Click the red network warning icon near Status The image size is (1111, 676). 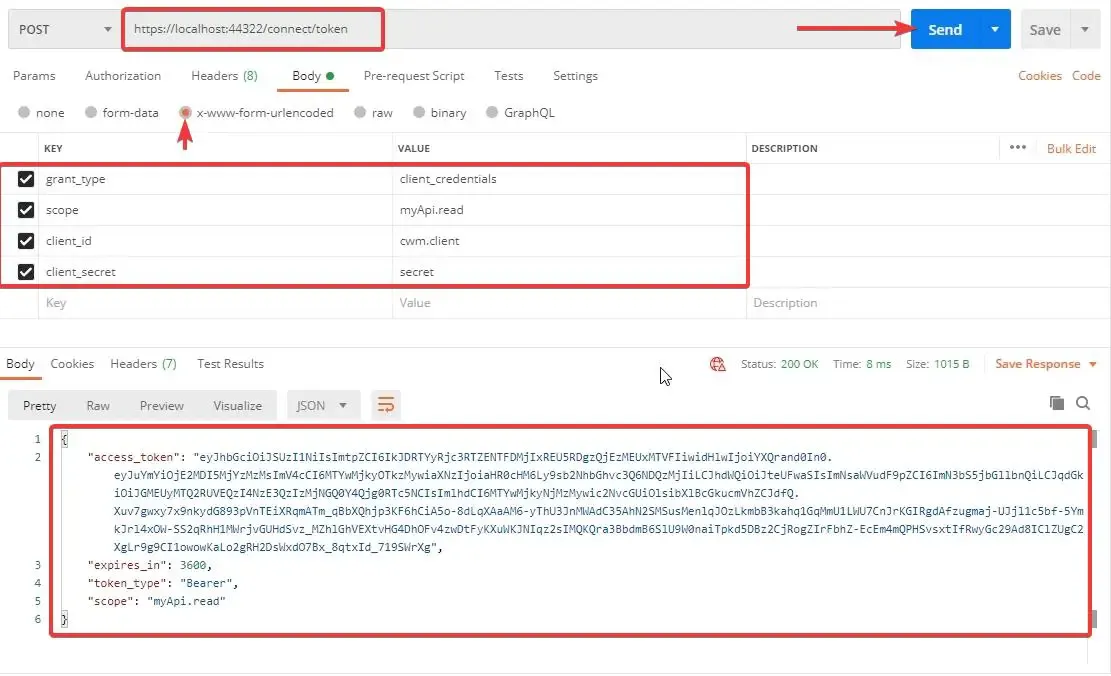(718, 365)
